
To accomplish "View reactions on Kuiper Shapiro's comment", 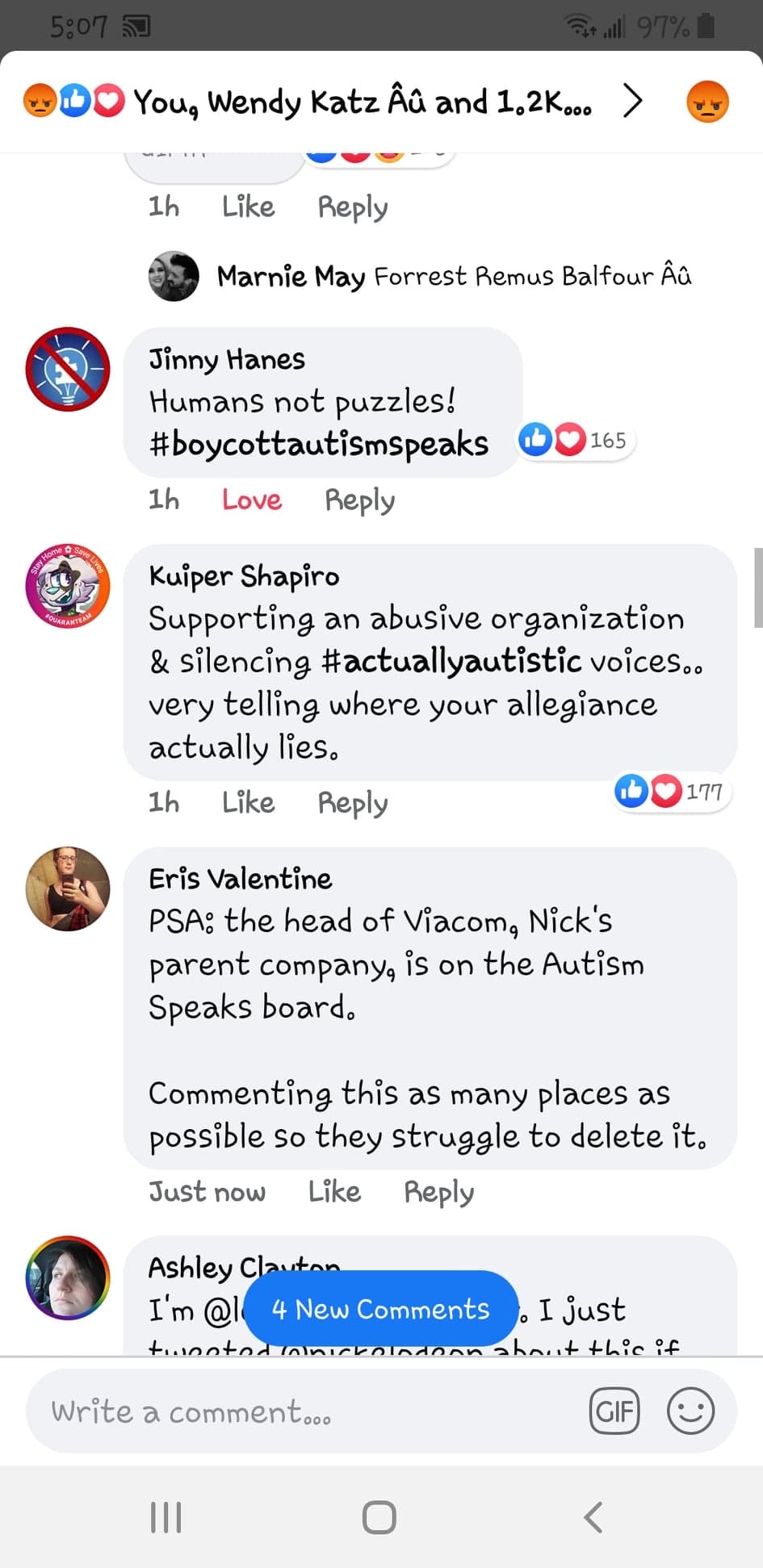I will click(672, 792).
